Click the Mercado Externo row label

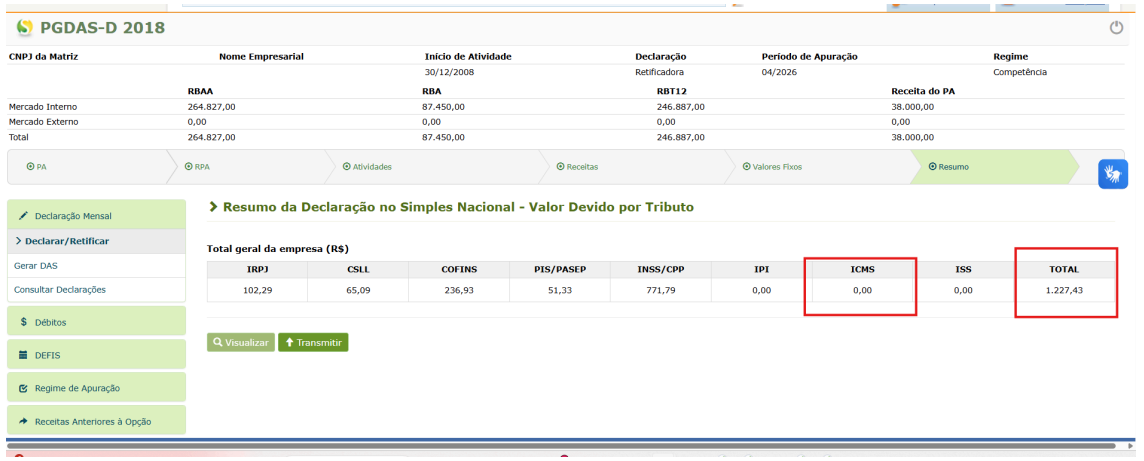(44, 122)
